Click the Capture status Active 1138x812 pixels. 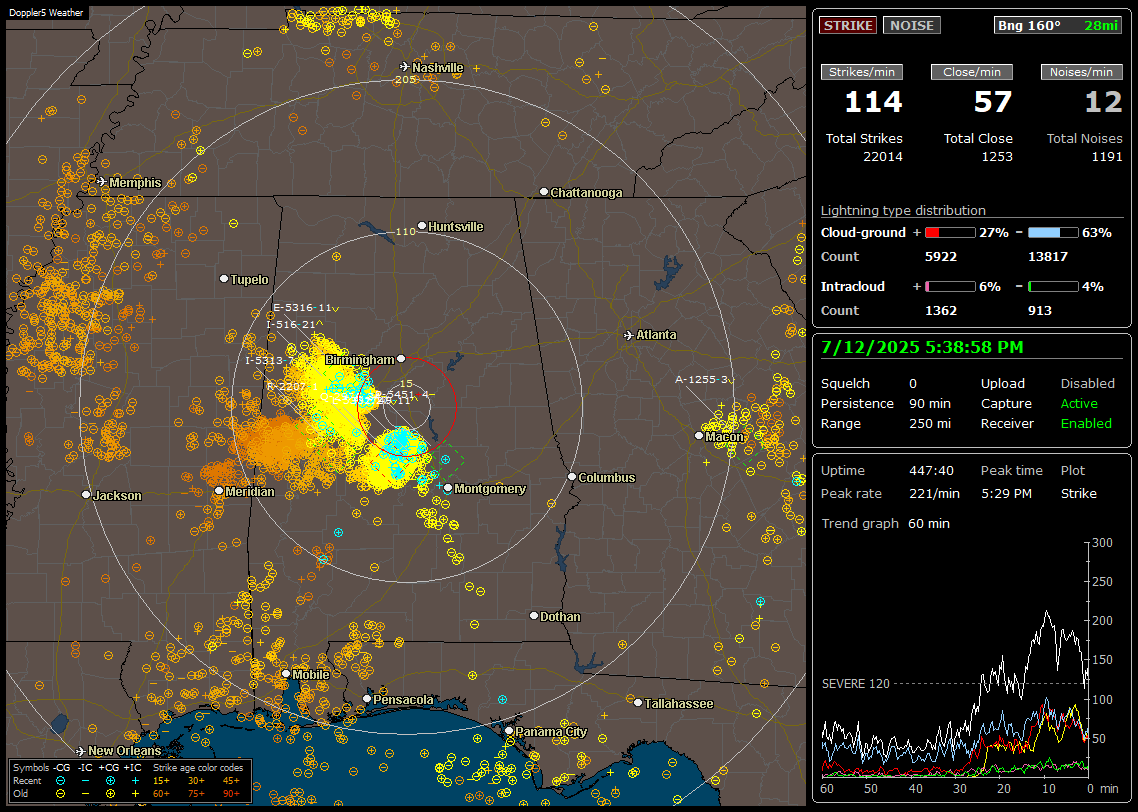pyautogui.click(x=1079, y=403)
